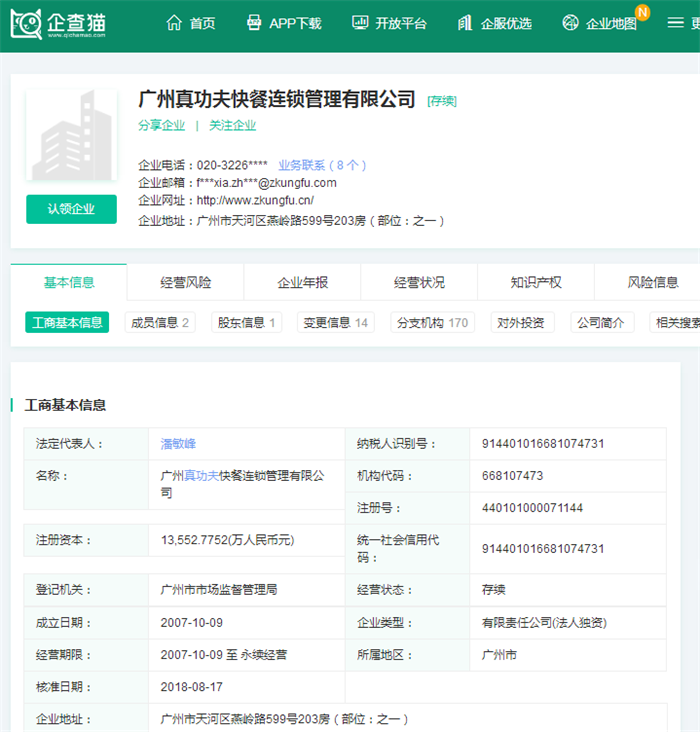Click header address 广州市天河区燕岭路599号203房

[282, 220]
